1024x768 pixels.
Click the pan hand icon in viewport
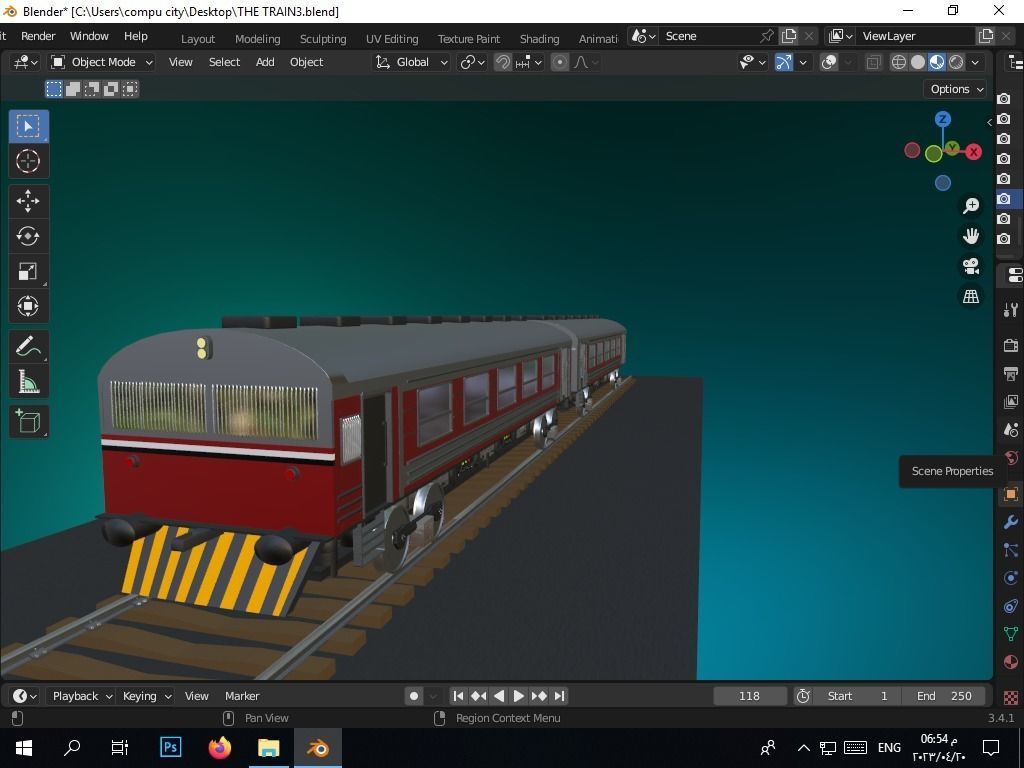971,236
